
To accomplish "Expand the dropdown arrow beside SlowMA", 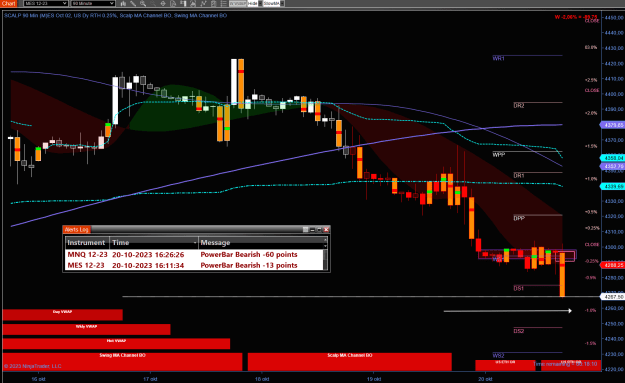I will (x=282, y=4).
